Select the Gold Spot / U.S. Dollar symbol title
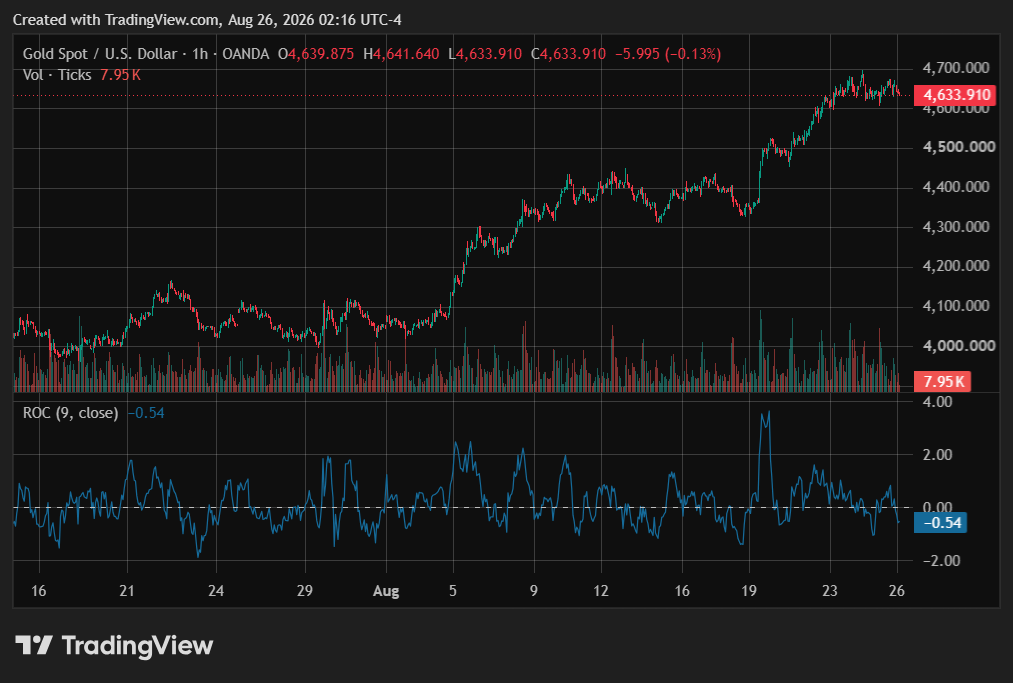 (x=99, y=54)
